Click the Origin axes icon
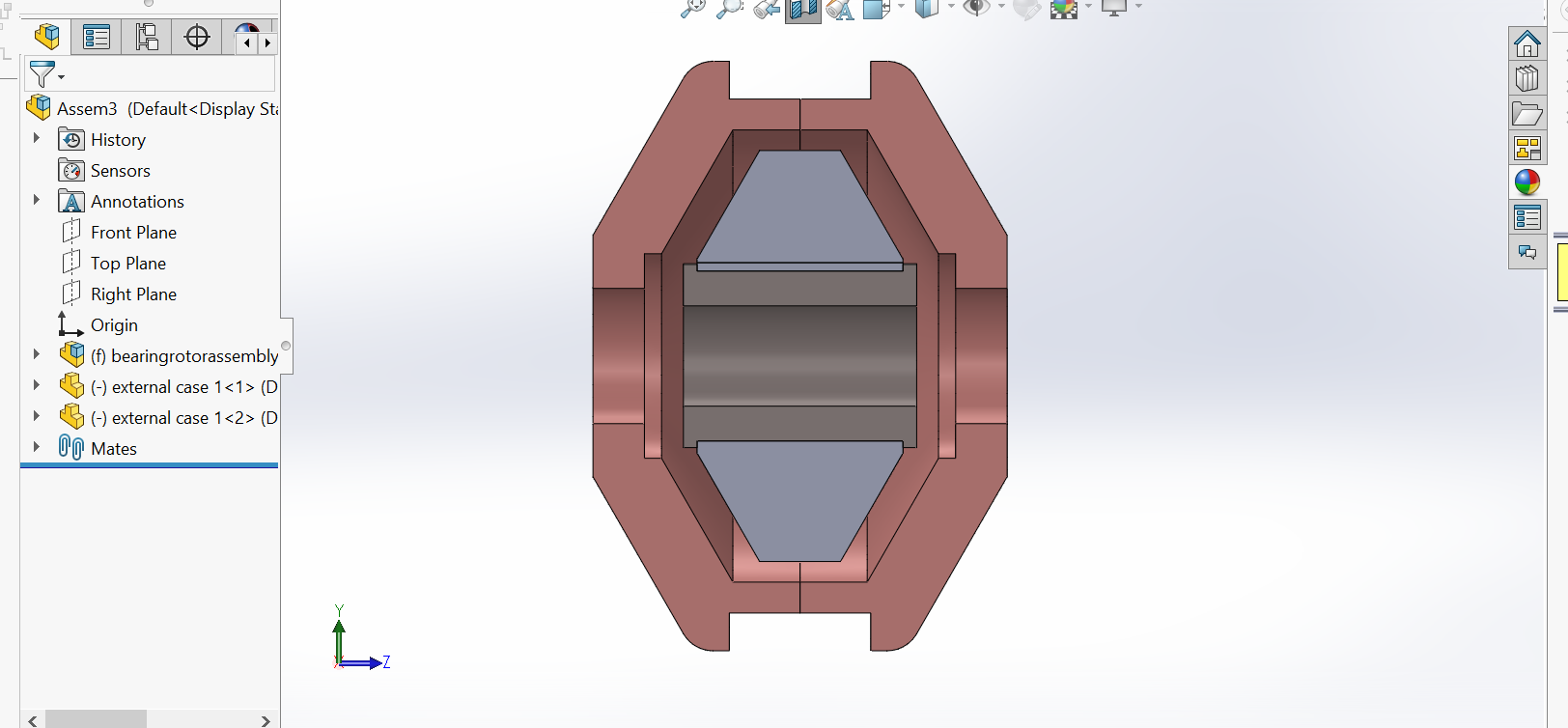The height and width of the screenshot is (728, 1568). tap(70, 323)
